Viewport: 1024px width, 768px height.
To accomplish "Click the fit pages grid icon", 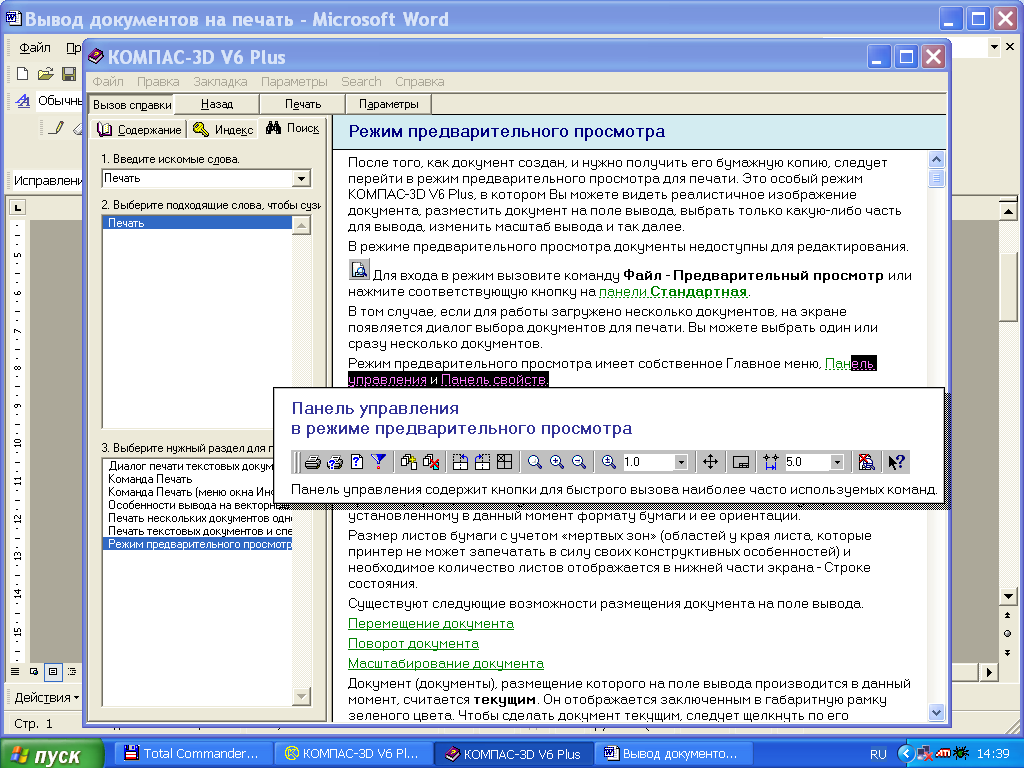I will tap(505, 462).
